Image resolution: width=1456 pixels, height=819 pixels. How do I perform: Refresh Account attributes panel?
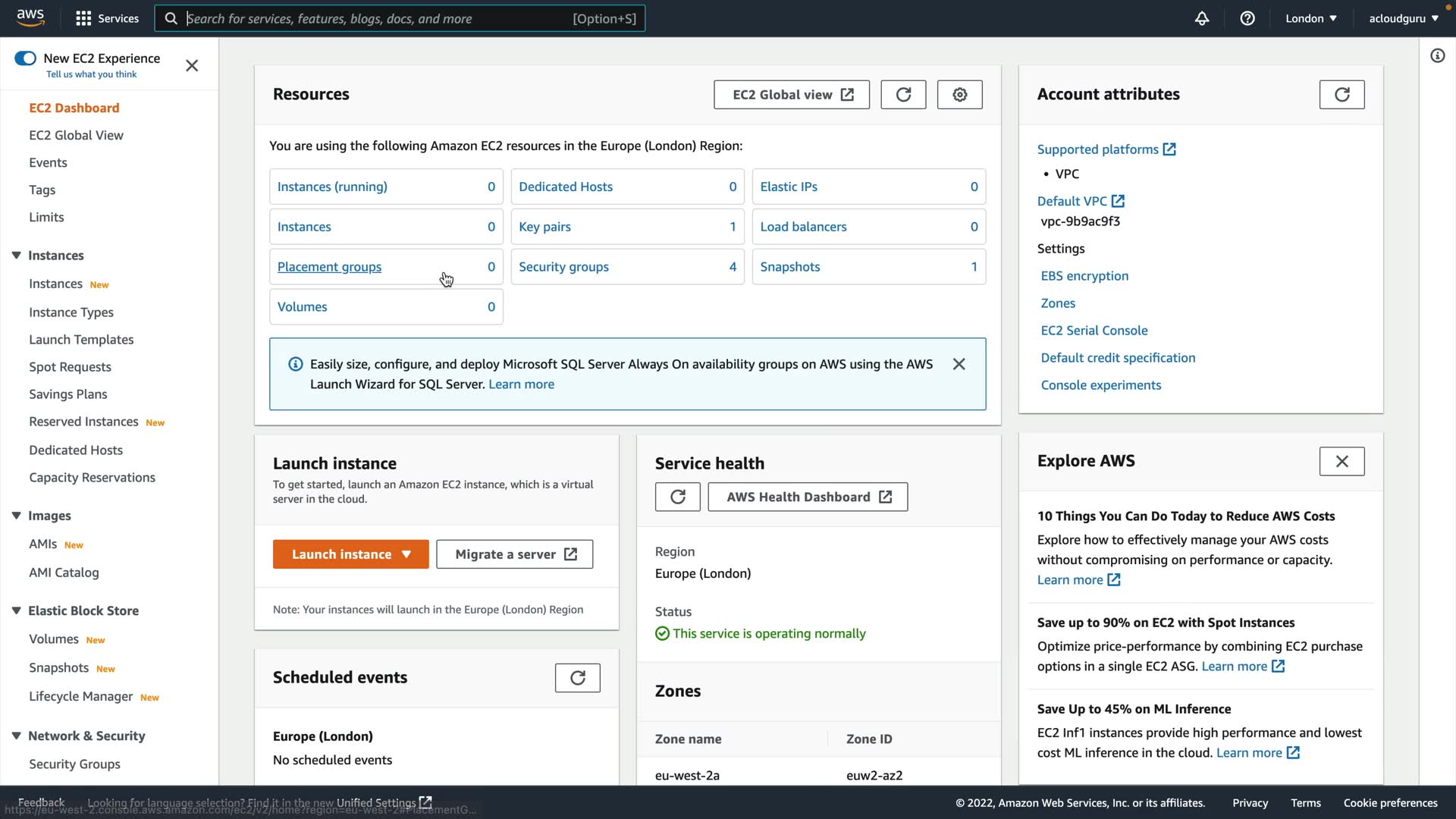(x=1341, y=95)
